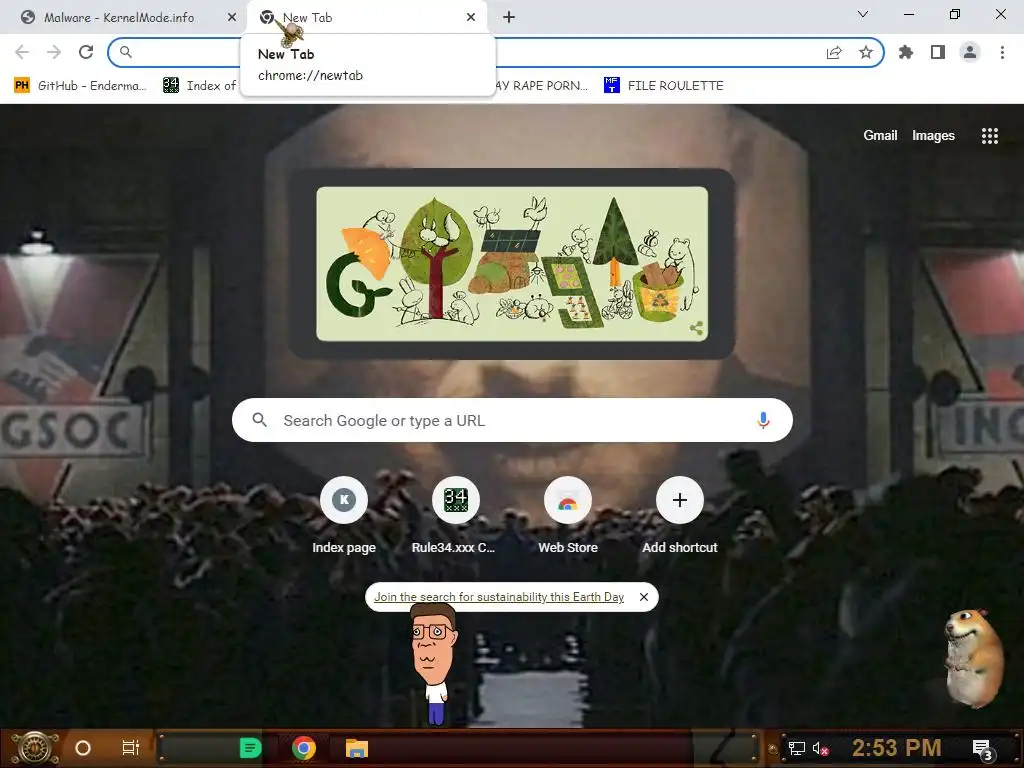This screenshot has width=1024, height=768.
Task: Go back using the back arrow
Action: click(x=22, y=52)
